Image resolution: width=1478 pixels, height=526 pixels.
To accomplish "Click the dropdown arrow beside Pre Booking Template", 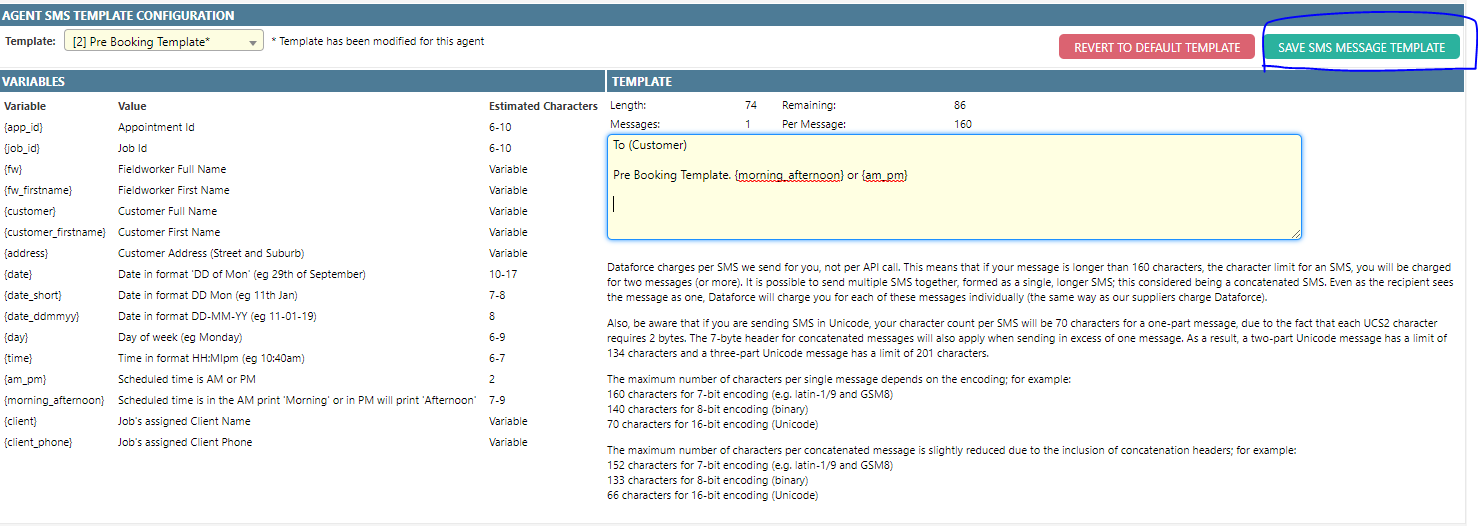I will coord(253,43).
